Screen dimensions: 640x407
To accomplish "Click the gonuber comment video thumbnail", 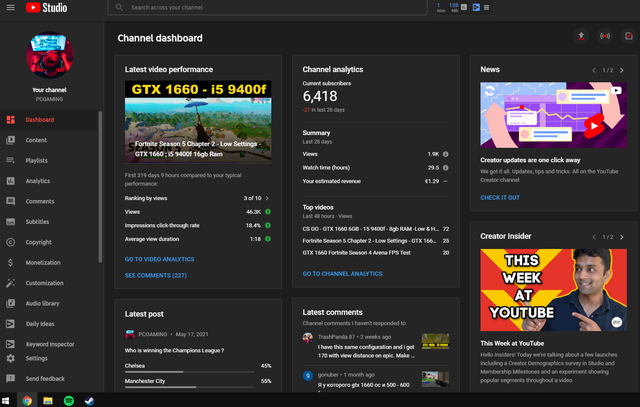I will click(435, 379).
